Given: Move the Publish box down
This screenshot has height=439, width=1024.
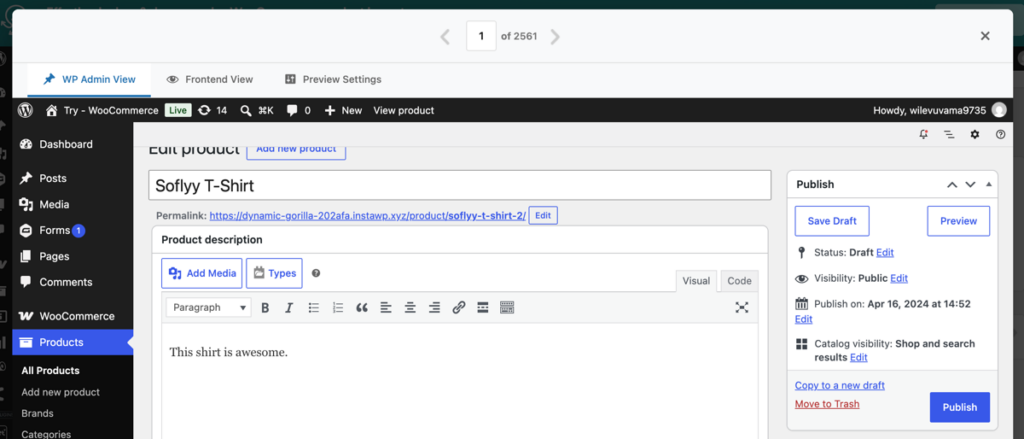Looking at the screenshot, I should (x=970, y=185).
